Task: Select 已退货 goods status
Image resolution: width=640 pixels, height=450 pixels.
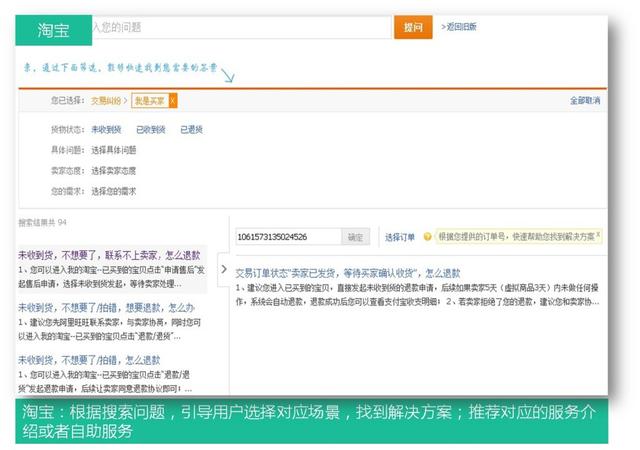Action: [191, 130]
